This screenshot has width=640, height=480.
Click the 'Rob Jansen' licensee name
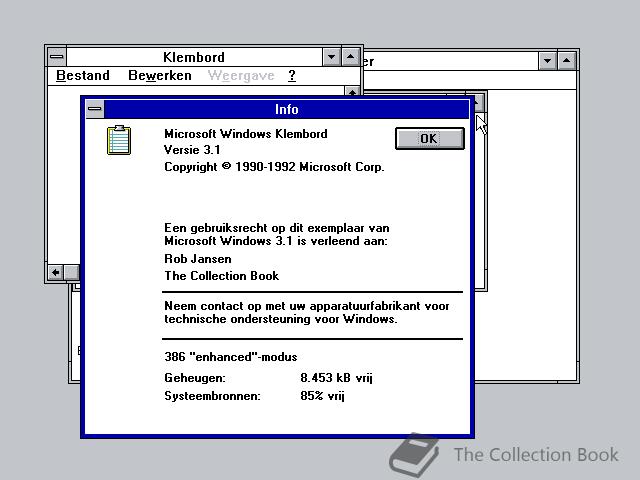[198, 259]
